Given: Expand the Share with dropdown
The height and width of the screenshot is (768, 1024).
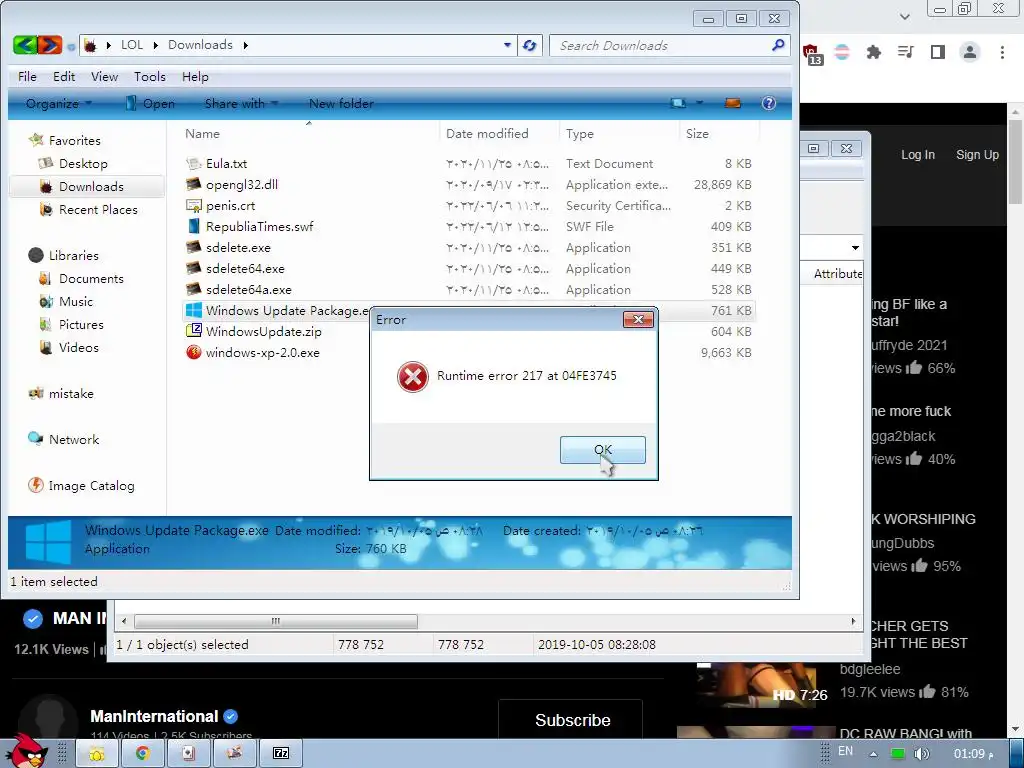Looking at the screenshot, I should [x=241, y=104].
